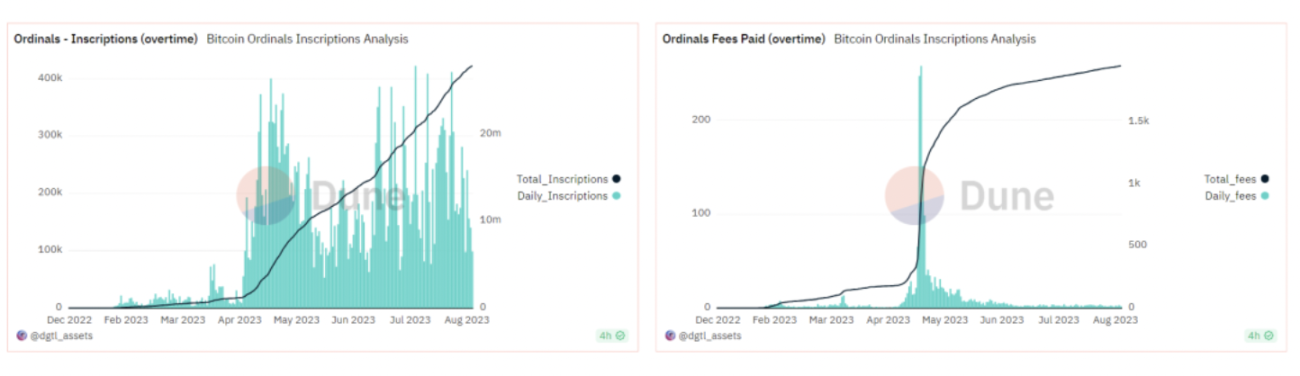
Task: Click the teal Daily_fees legend dot
Action: point(1265,196)
